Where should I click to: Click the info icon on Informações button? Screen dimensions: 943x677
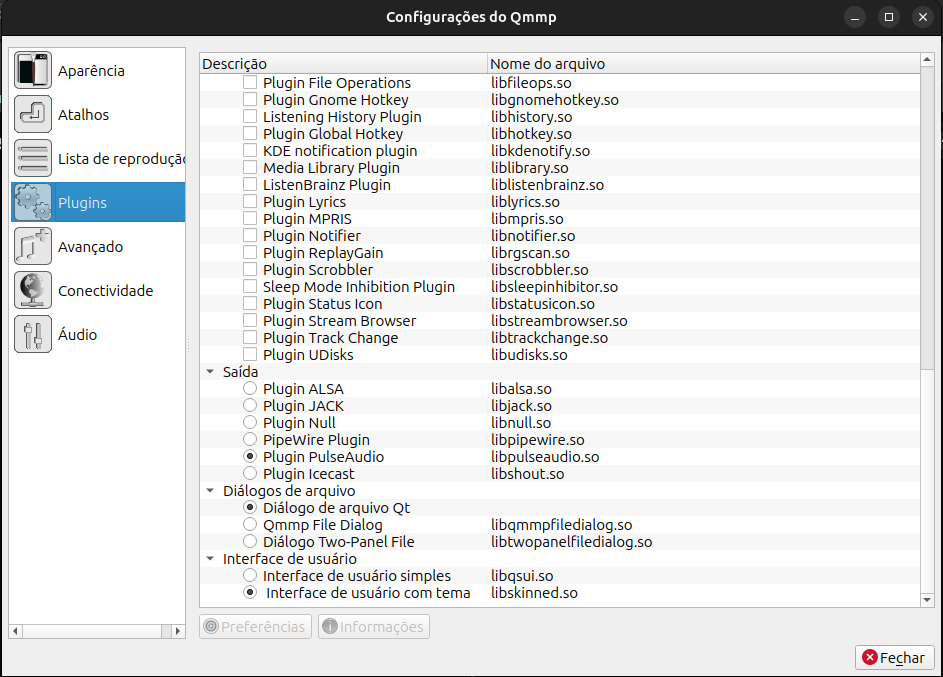331,626
